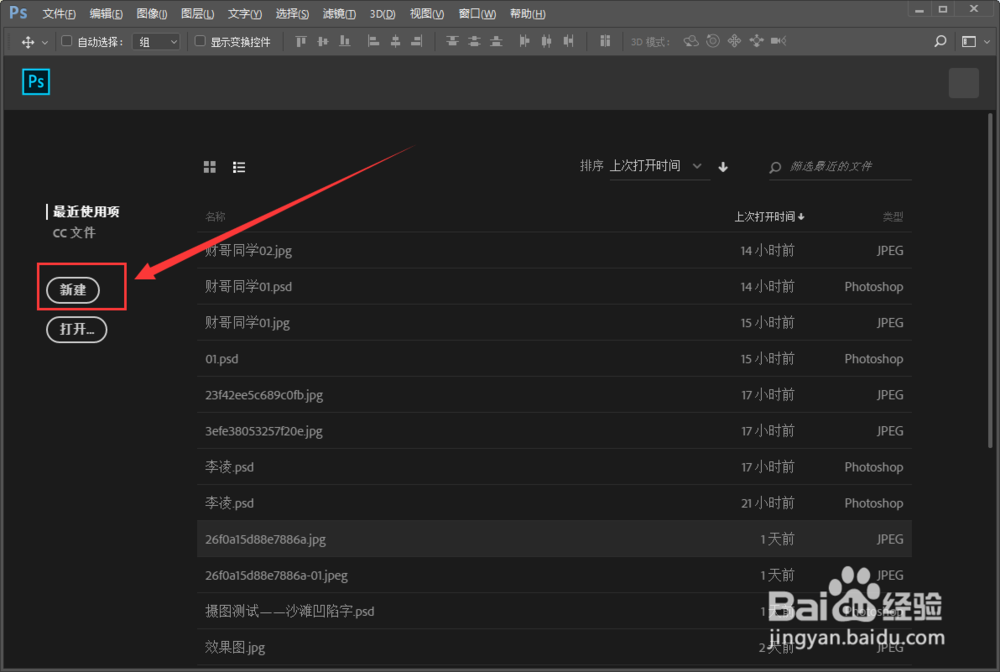Expand the workspace switcher dropdown arrow
The width and height of the screenshot is (1000, 672).
[987, 42]
